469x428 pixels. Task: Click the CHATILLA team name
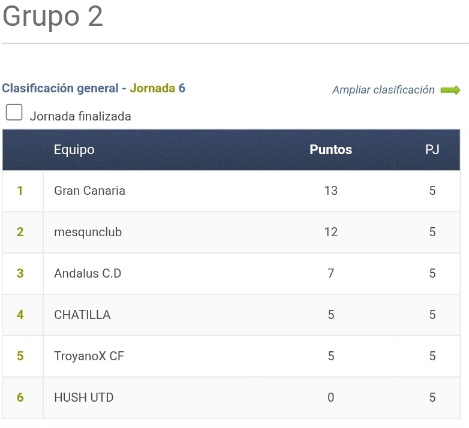(82, 315)
